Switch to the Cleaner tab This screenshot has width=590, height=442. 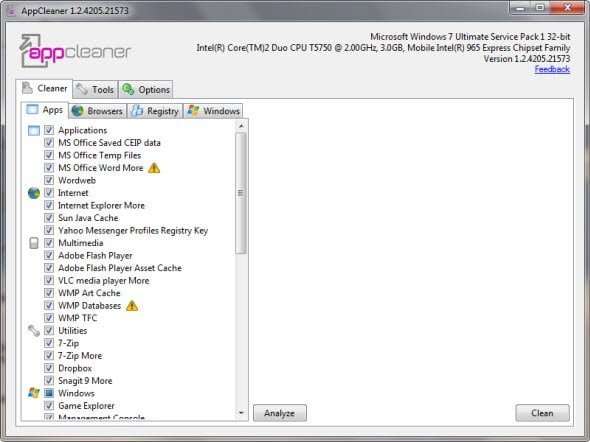tap(44, 89)
